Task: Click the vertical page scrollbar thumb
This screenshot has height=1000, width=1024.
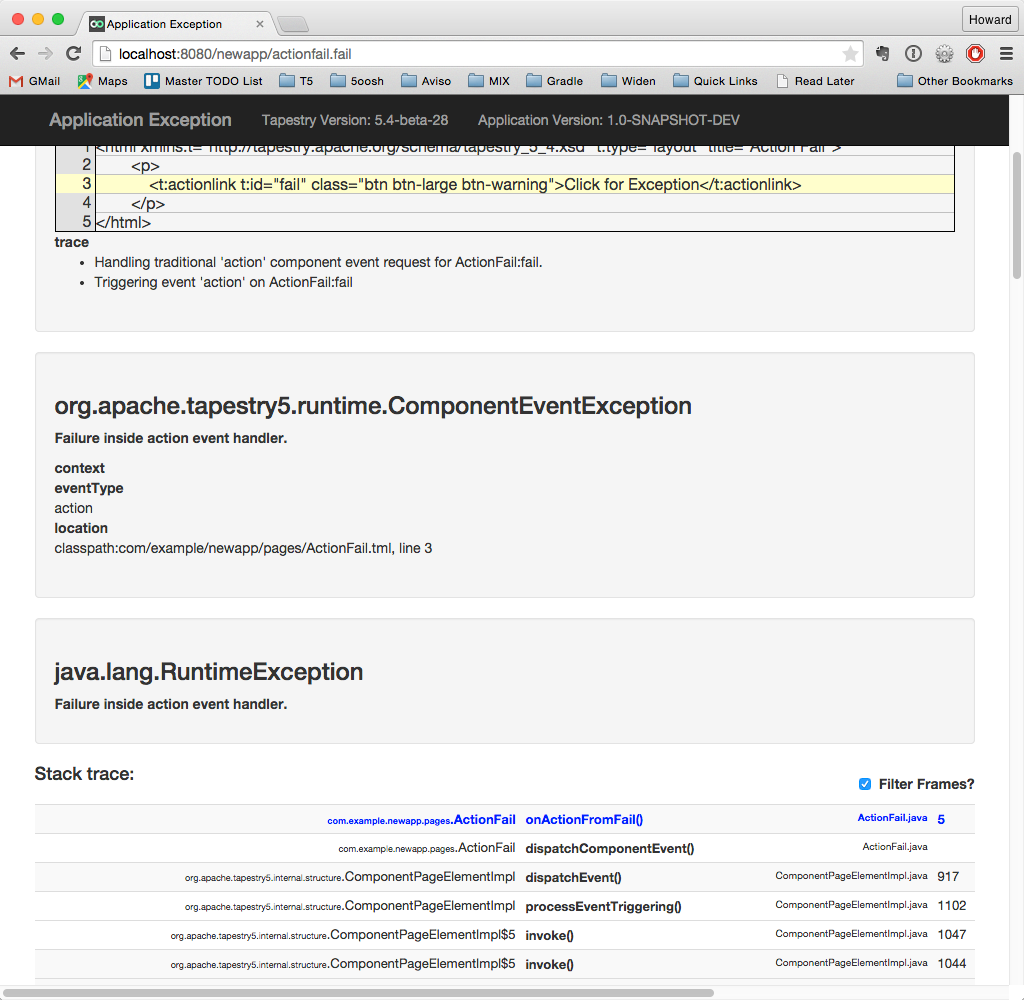Action: pyautogui.click(x=1016, y=215)
